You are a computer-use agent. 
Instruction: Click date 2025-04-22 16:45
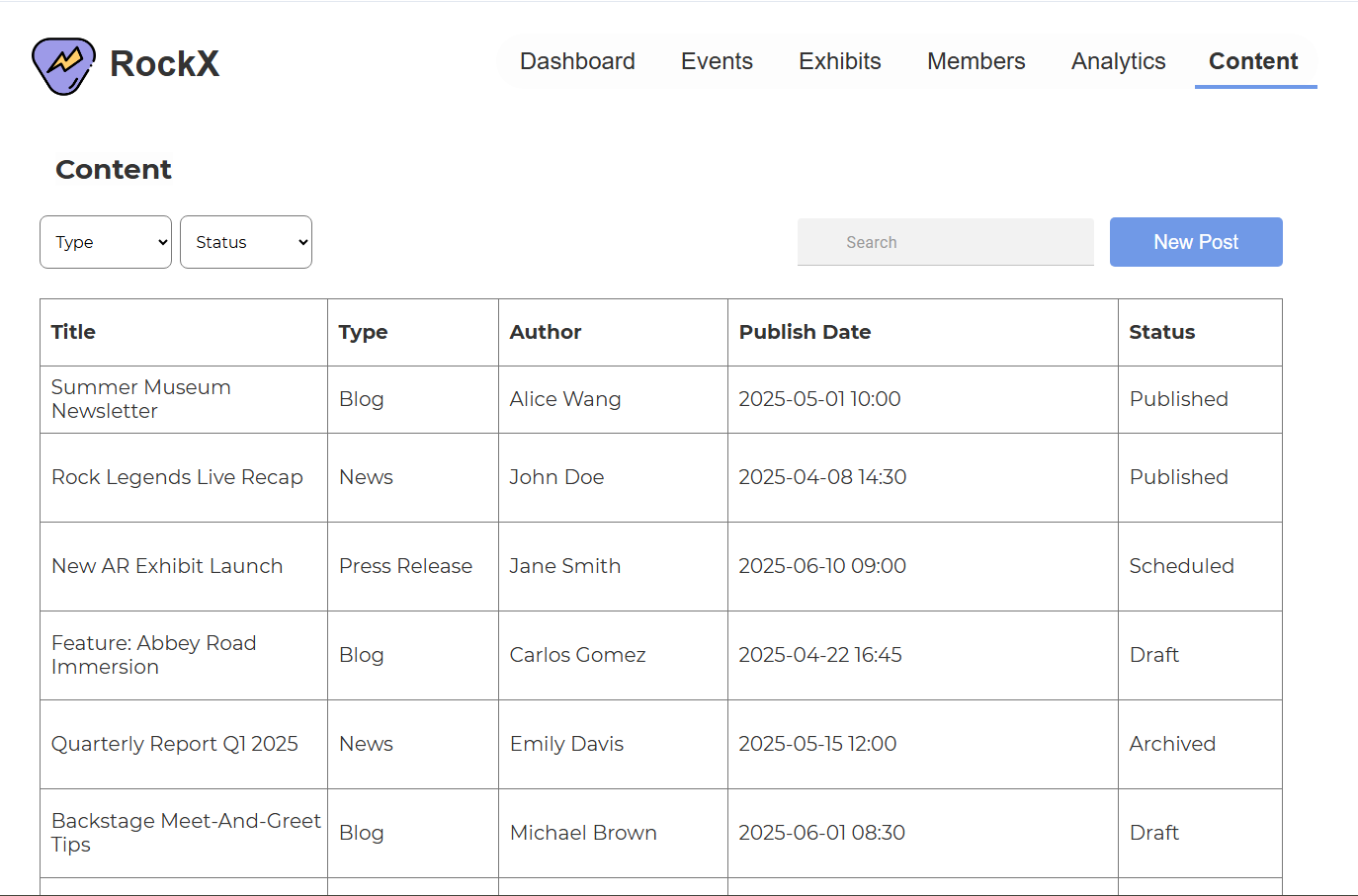(820, 655)
